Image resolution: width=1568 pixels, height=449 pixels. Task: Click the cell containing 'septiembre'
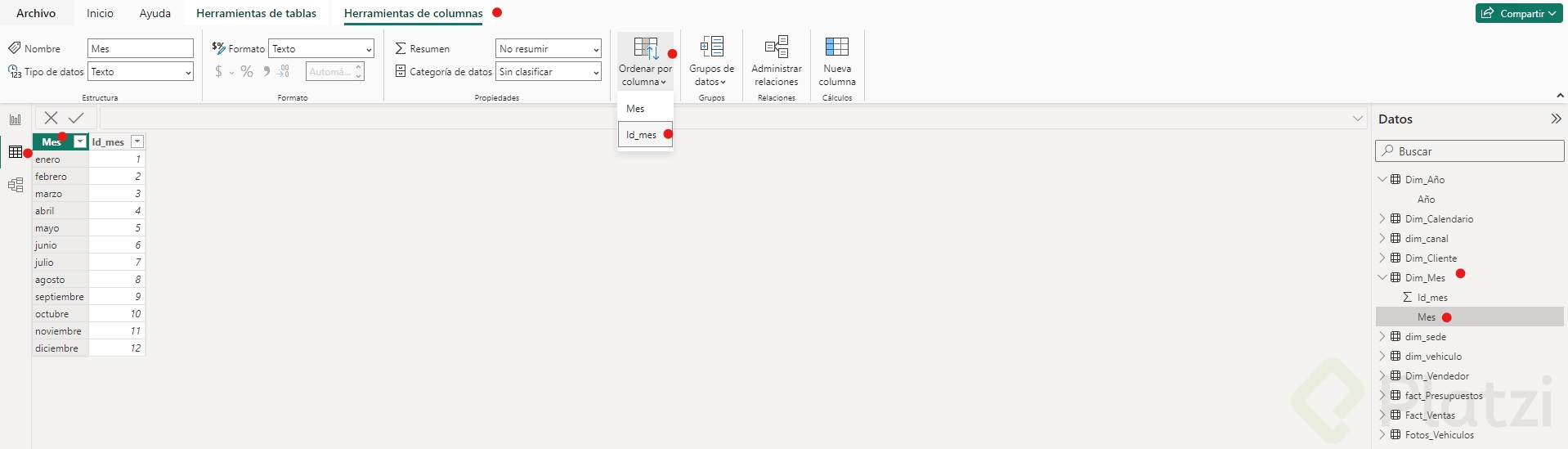click(x=60, y=297)
